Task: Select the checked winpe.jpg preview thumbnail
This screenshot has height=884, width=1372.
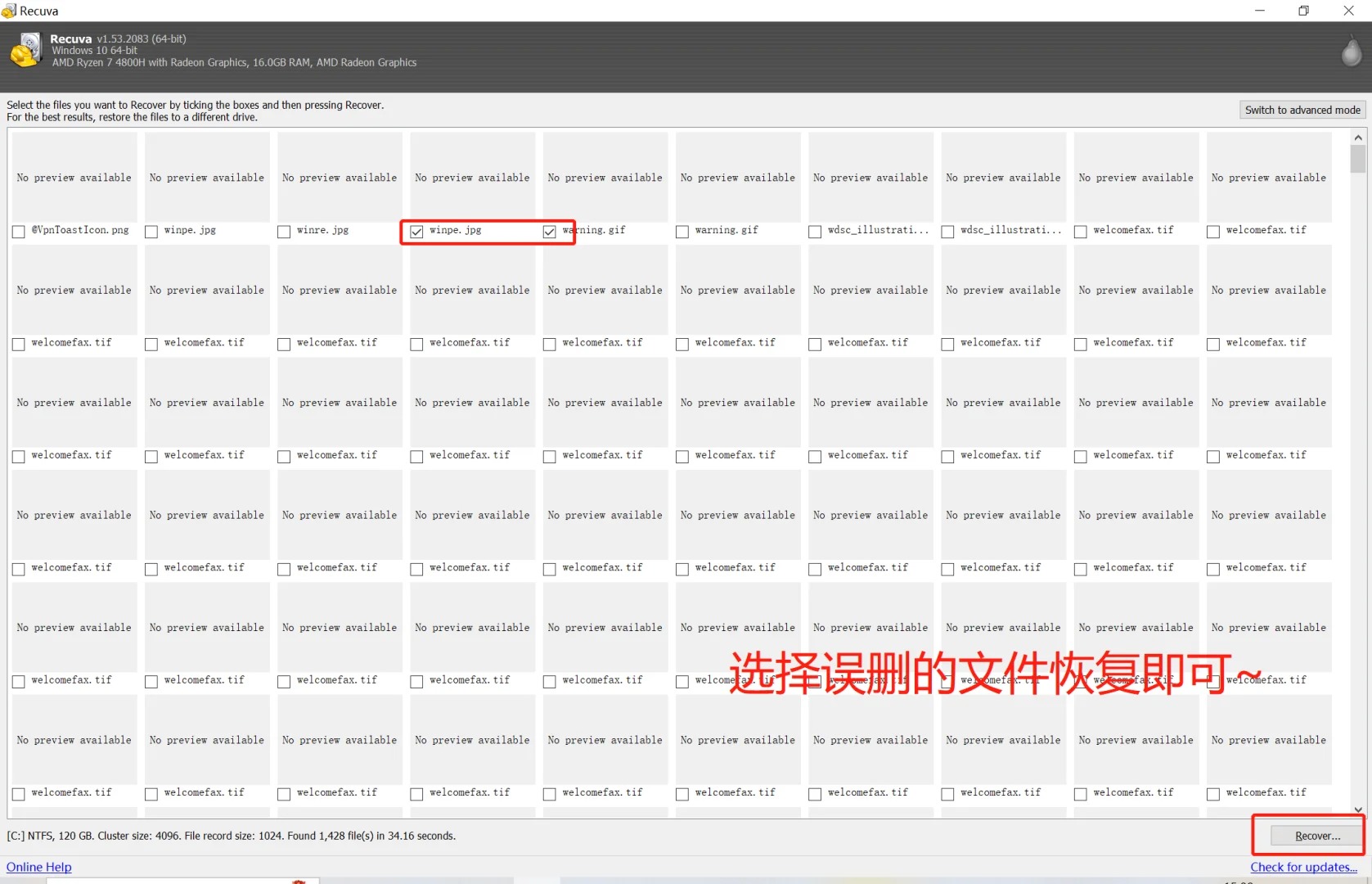Action: pyautogui.click(x=473, y=177)
